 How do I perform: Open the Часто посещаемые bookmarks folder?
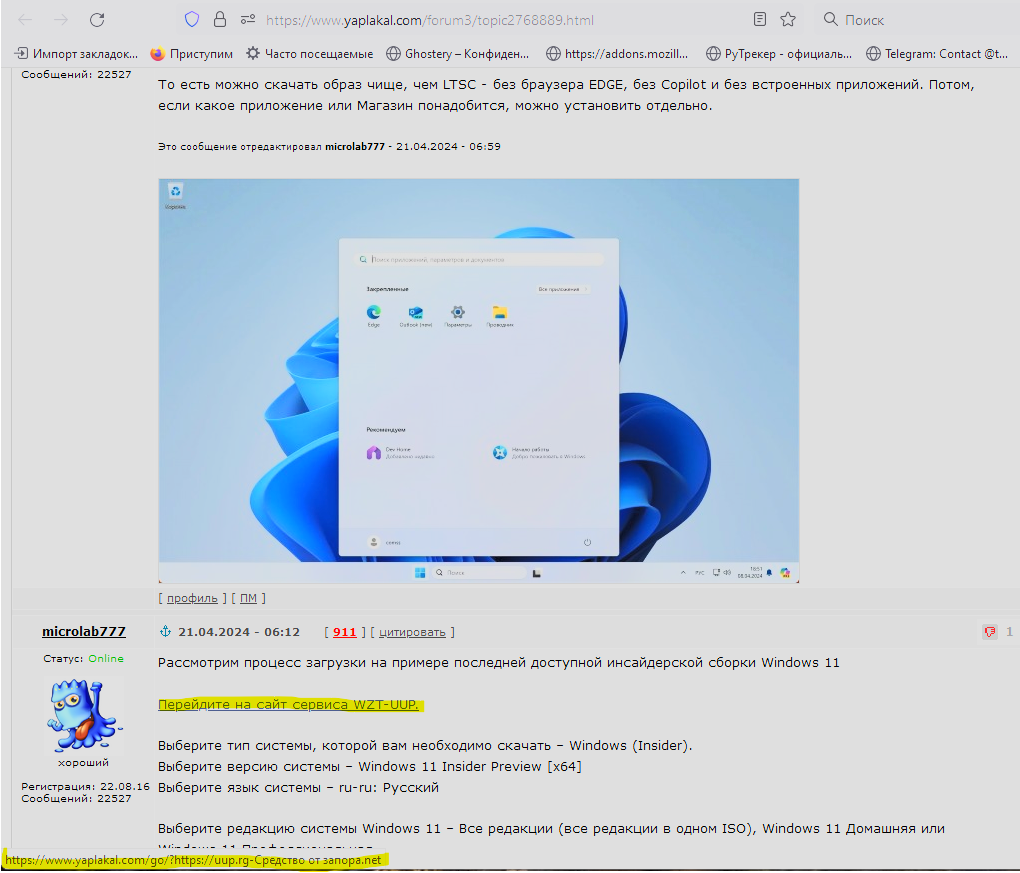tap(310, 54)
